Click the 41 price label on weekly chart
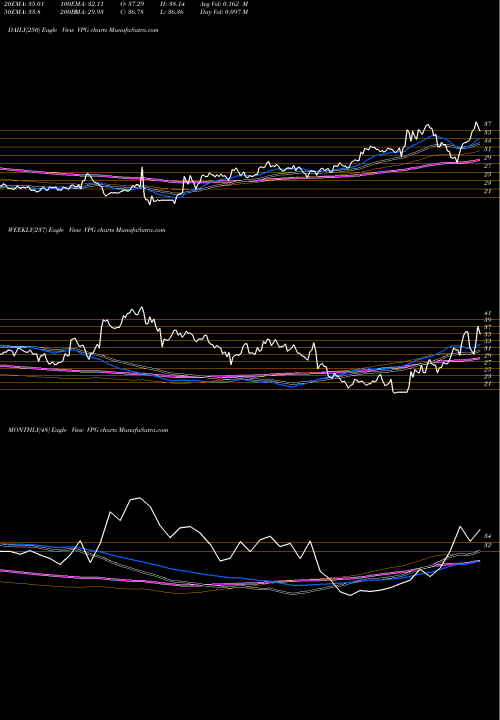 pos(488,313)
